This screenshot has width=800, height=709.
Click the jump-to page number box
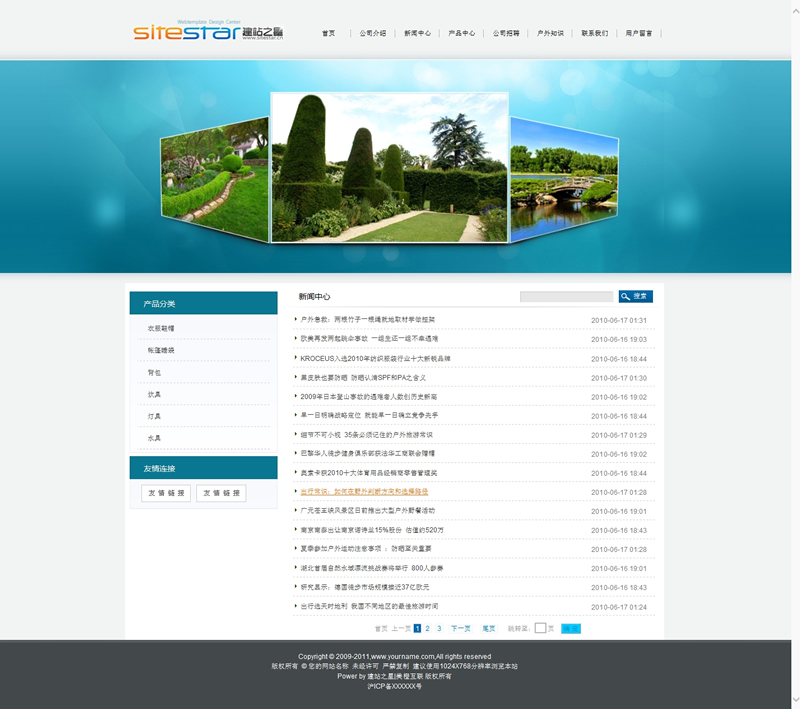pyautogui.click(x=540, y=628)
